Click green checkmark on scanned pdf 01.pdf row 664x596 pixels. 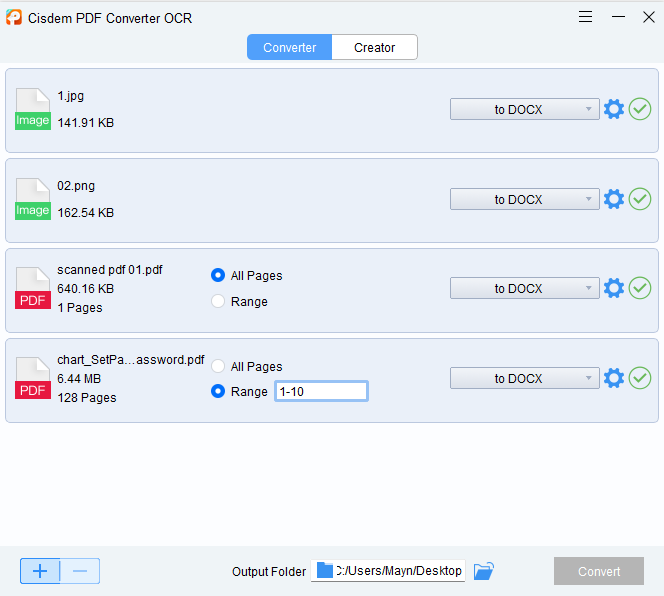[x=640, y=288]
